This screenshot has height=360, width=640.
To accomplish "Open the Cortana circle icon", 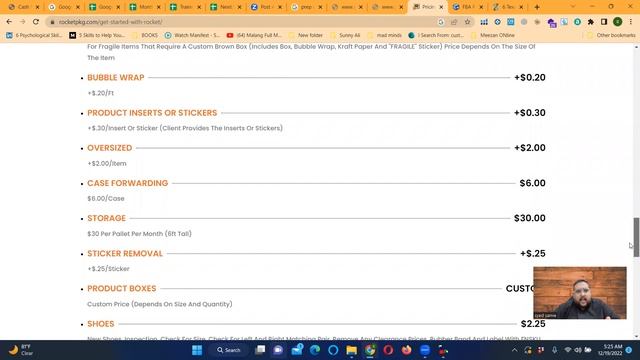I will (333, 350).
